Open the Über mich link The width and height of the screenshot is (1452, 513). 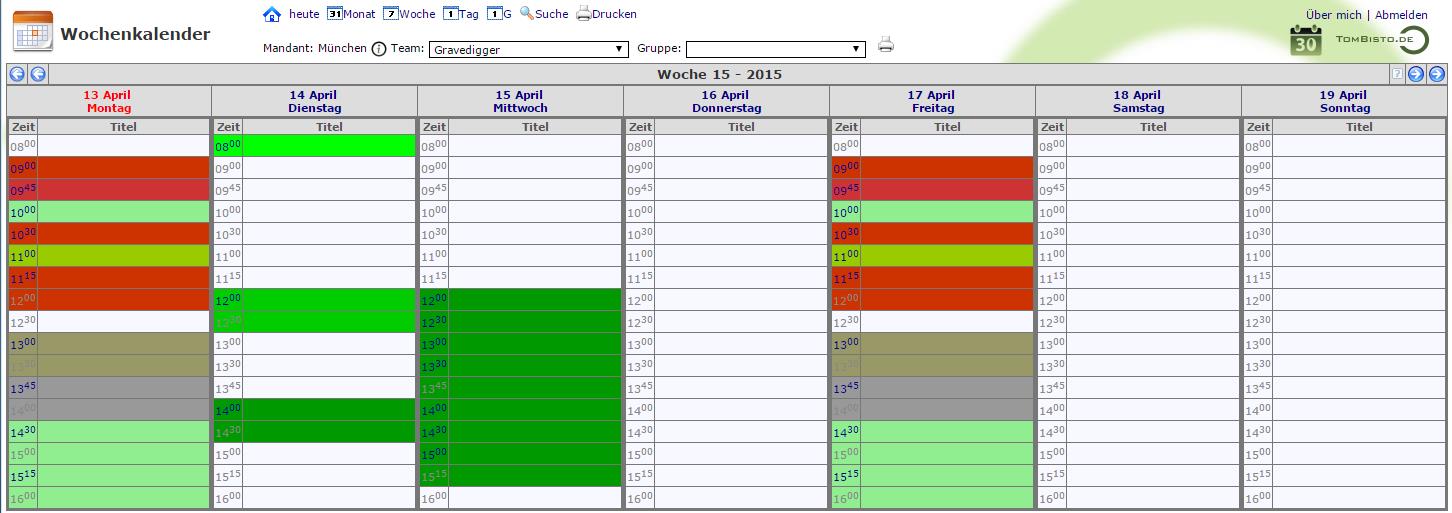tap(1333, 15)
